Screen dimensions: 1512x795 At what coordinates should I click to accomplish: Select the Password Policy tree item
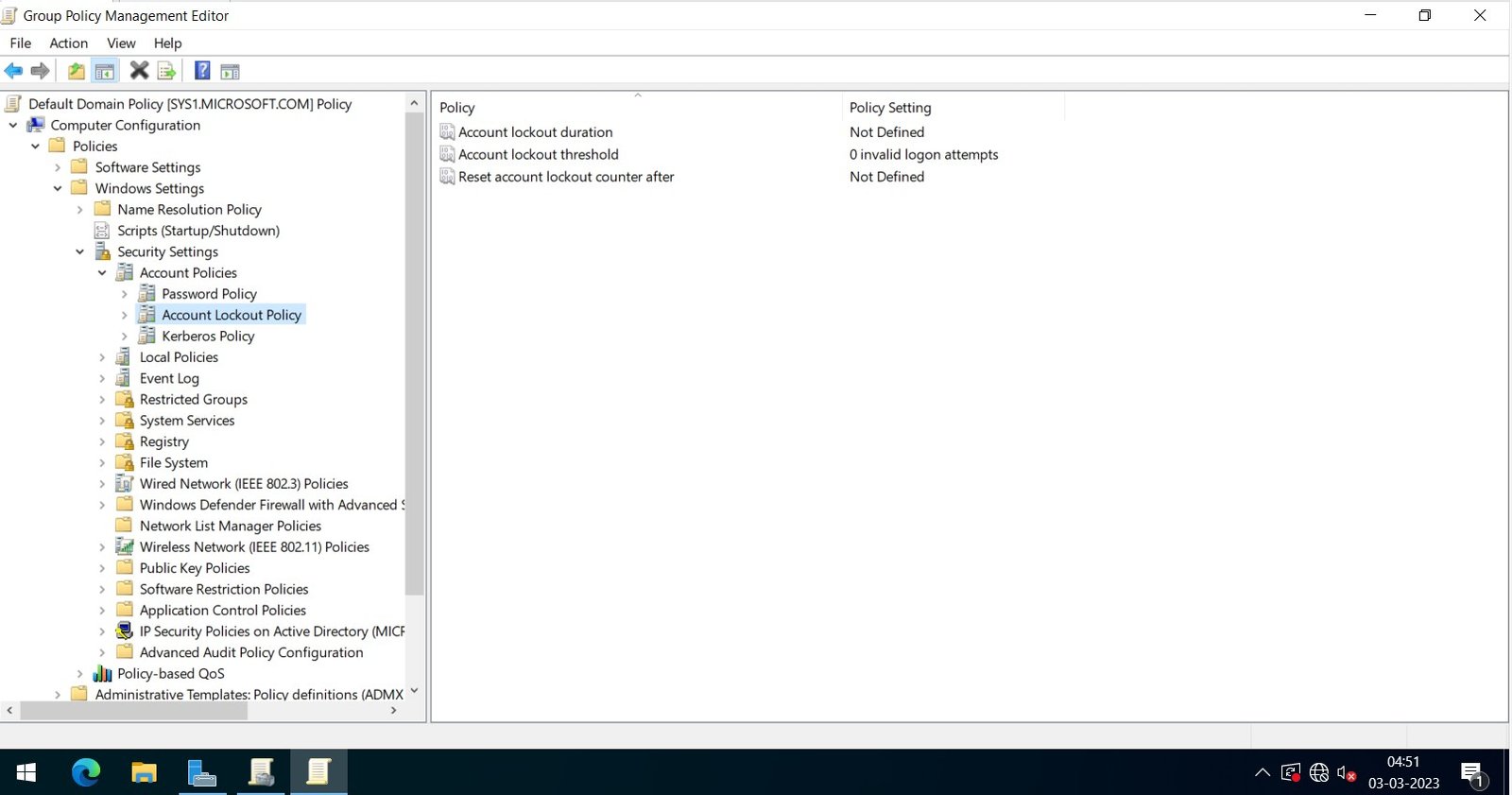[x=209, y=294]
